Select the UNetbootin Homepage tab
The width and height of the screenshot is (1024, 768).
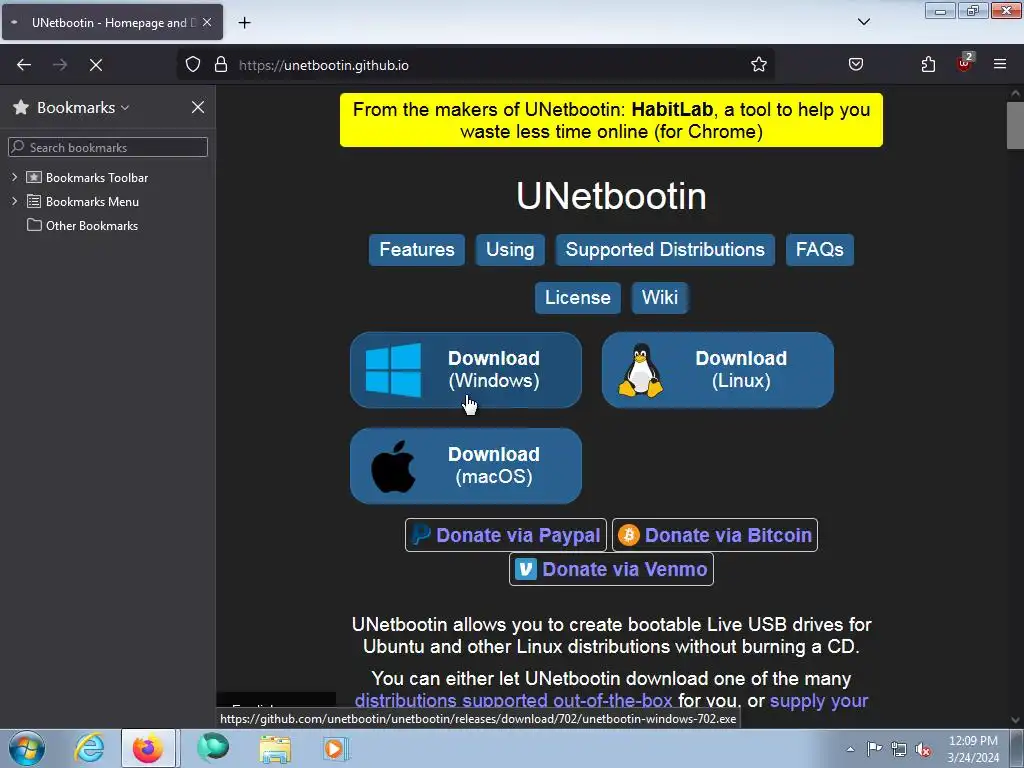coord(112,22)
